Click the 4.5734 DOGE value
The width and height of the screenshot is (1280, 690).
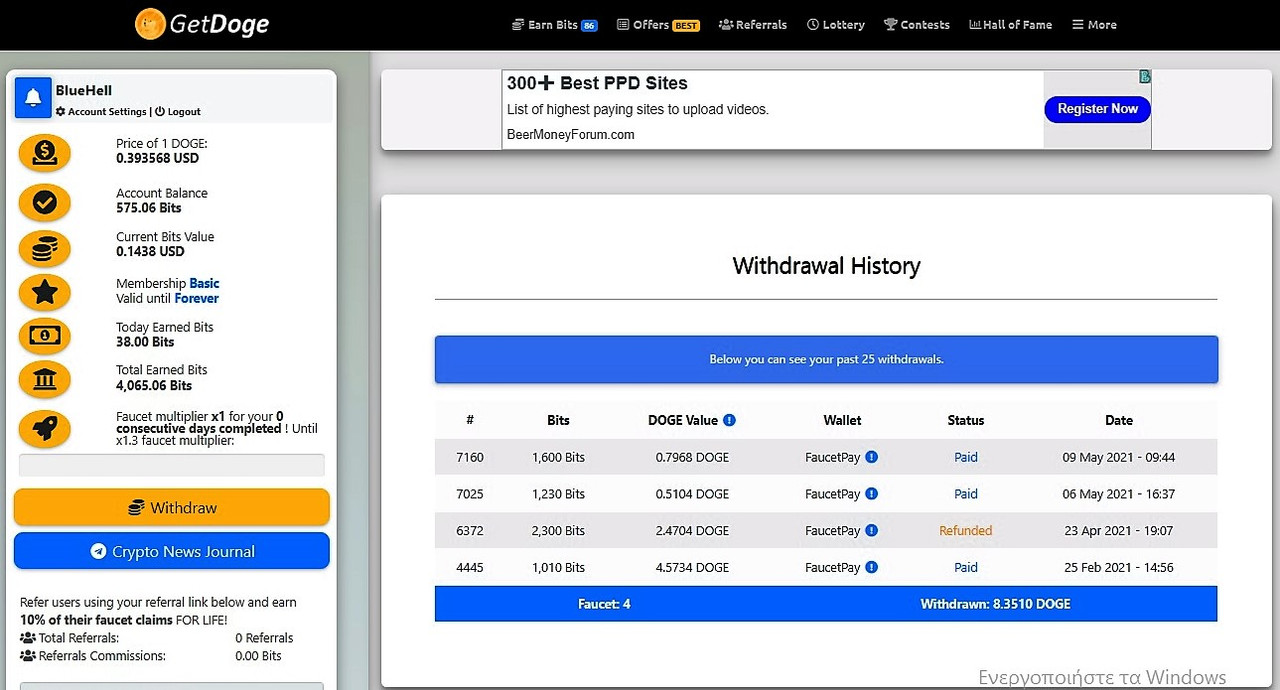click(692, 567)
